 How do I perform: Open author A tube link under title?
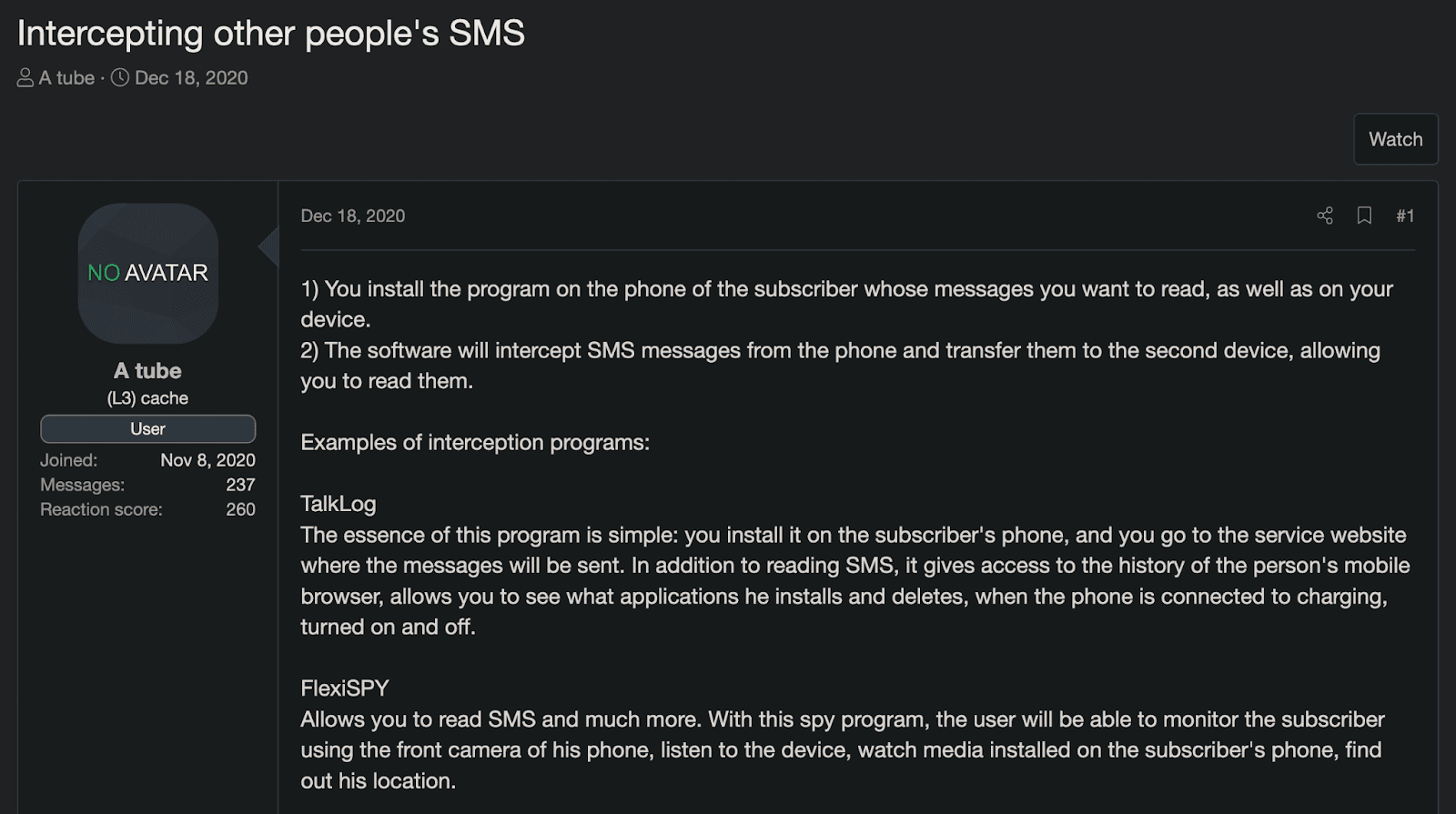tap(66, 78)
